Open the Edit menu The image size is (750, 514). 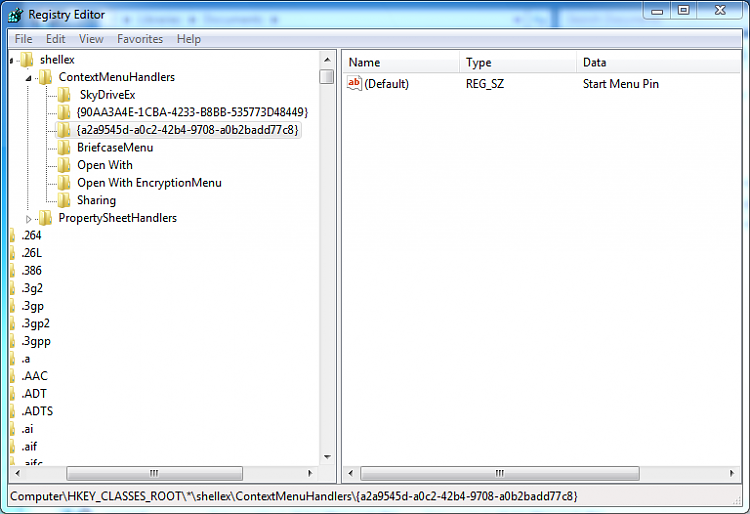coord(55,39)
